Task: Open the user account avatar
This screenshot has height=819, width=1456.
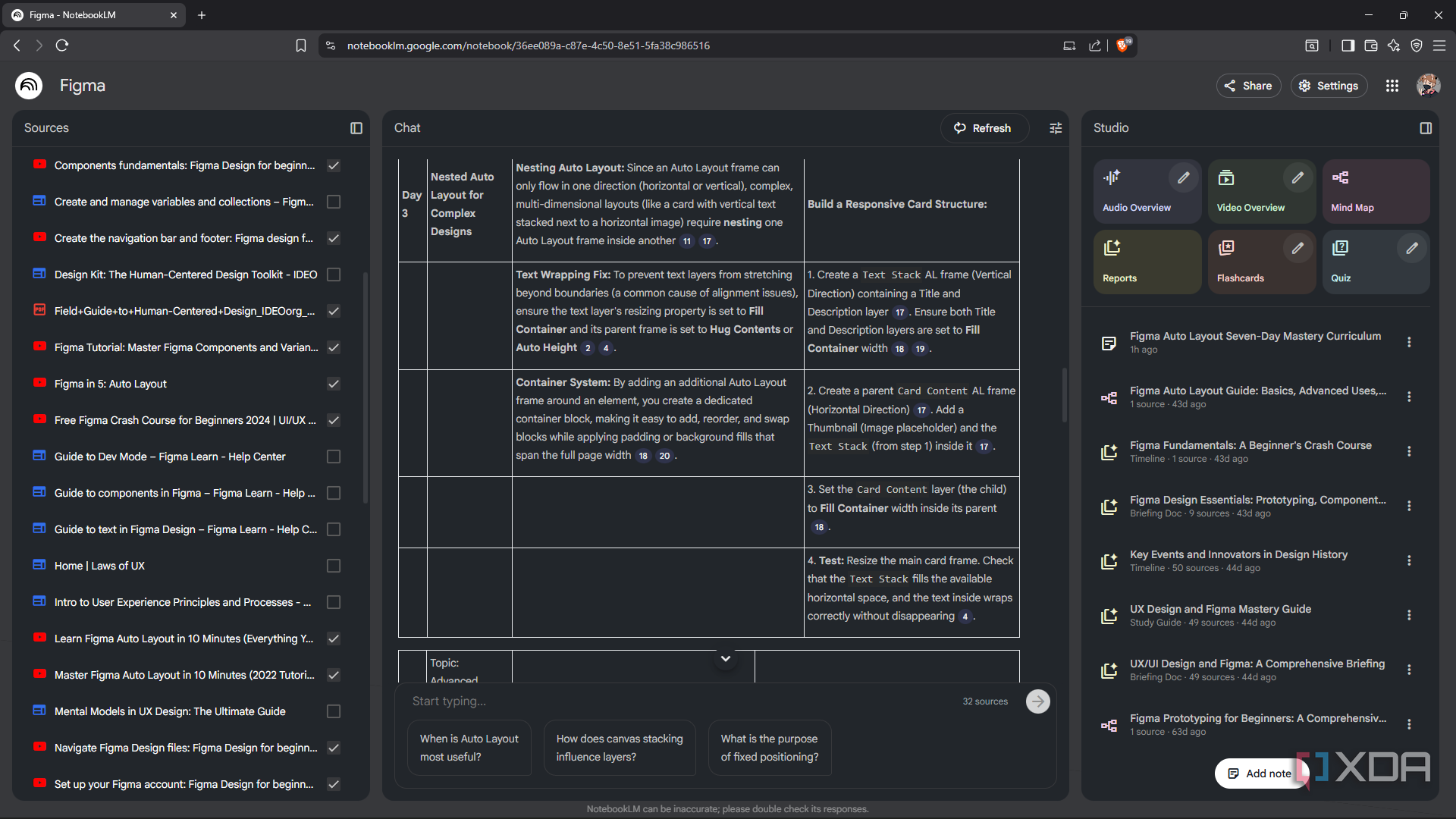Action: pyautogui.click(x=1429, y=86)
